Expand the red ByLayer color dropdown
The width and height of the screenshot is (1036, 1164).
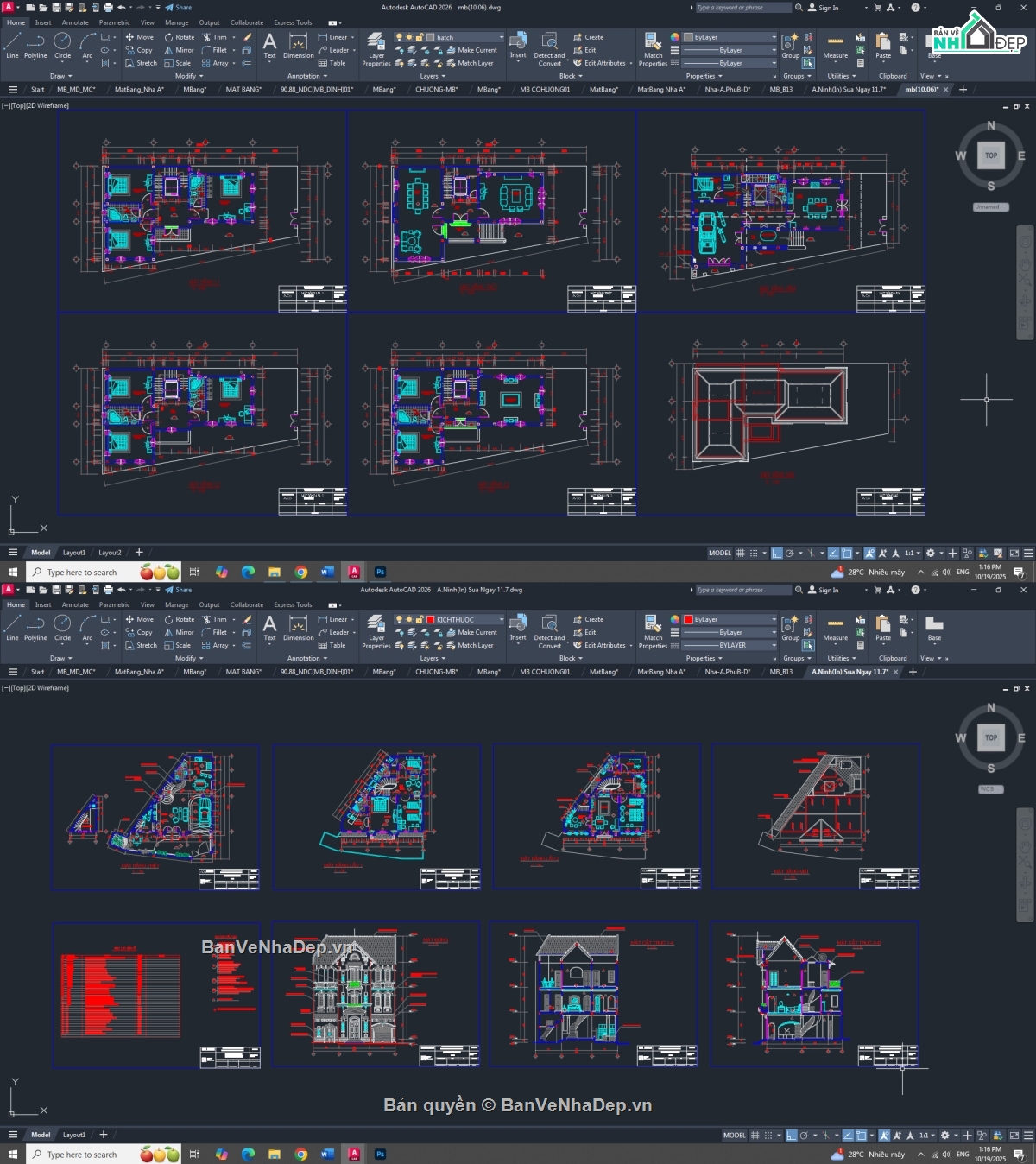774,619
